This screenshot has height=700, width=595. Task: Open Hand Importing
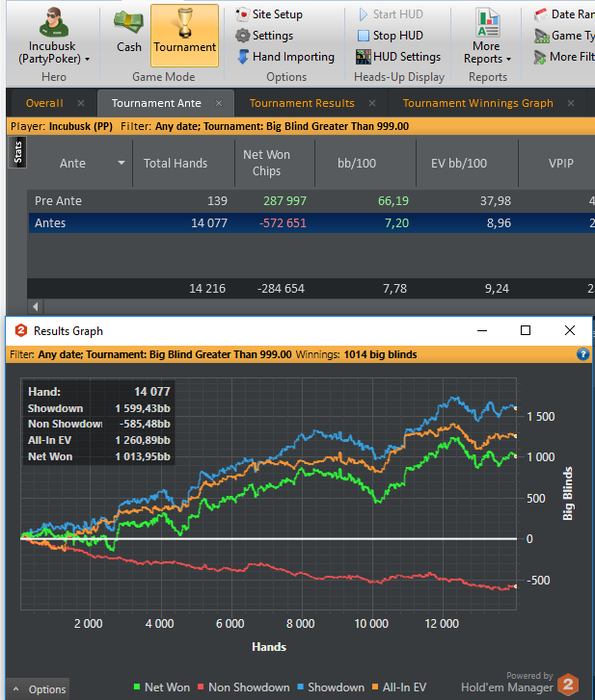(286, 57)
